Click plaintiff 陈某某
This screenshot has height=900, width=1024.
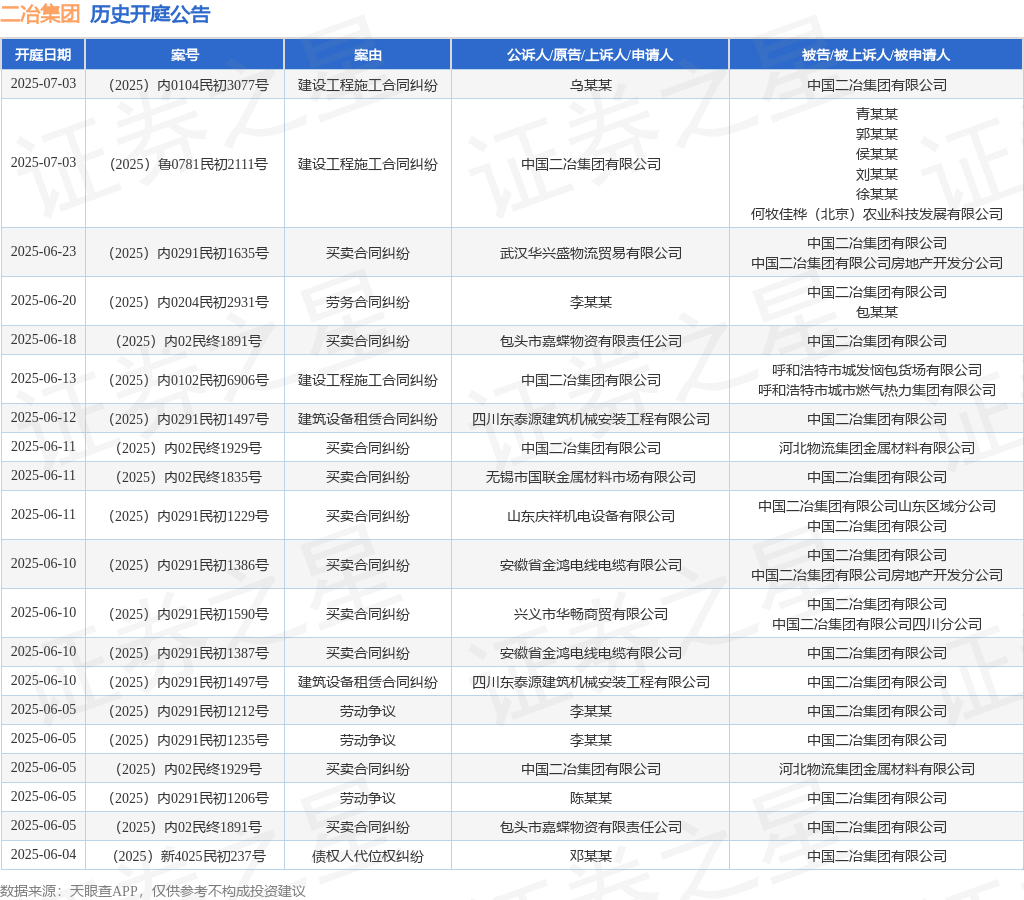590,798
